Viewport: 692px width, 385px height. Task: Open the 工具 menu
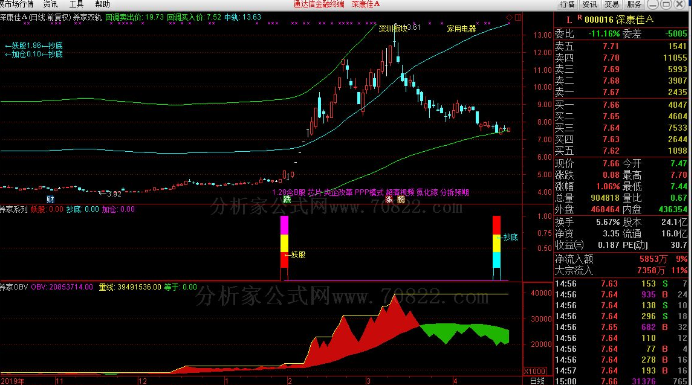[76, 4]
